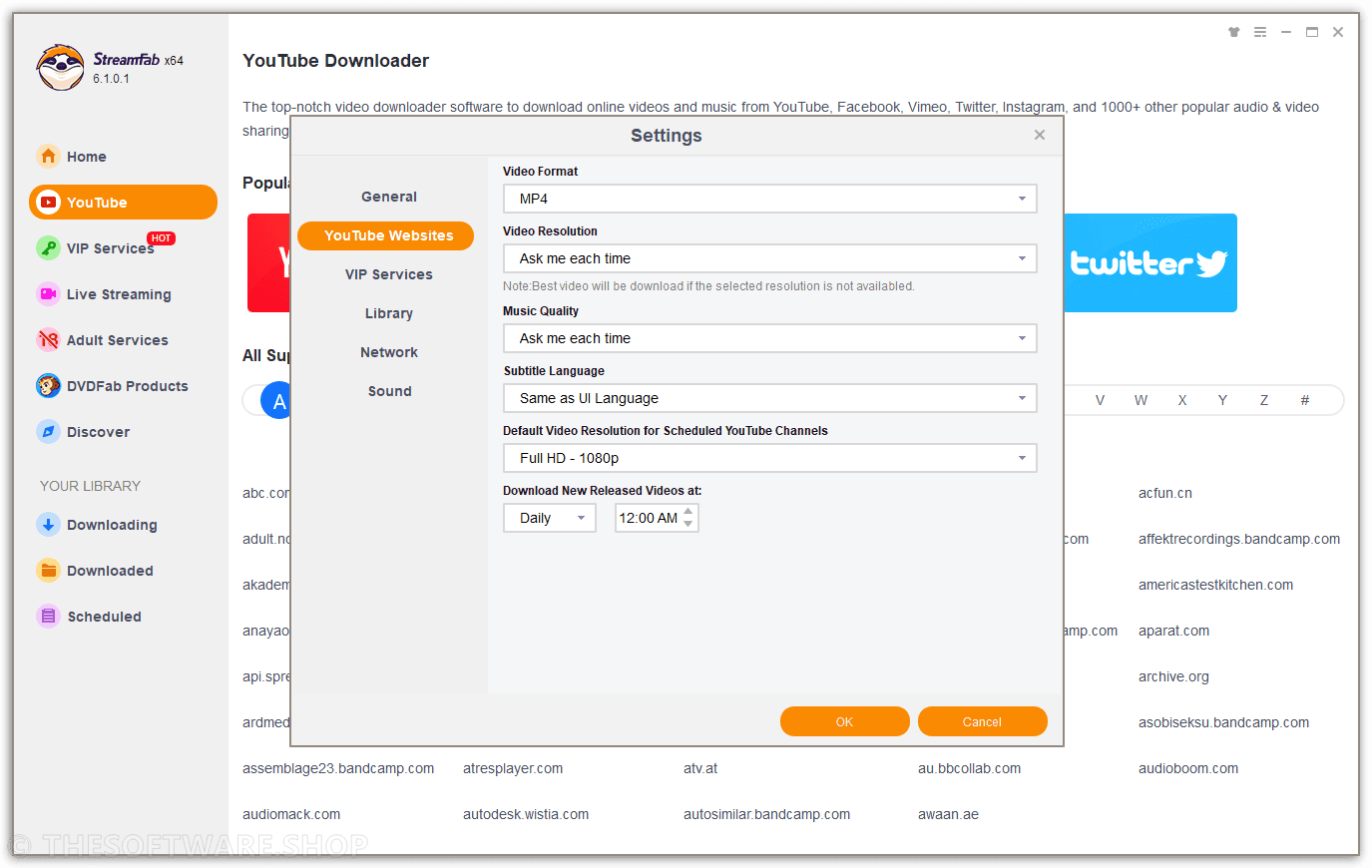
Task: Filter sites by letter Y
Action: 1222,400
